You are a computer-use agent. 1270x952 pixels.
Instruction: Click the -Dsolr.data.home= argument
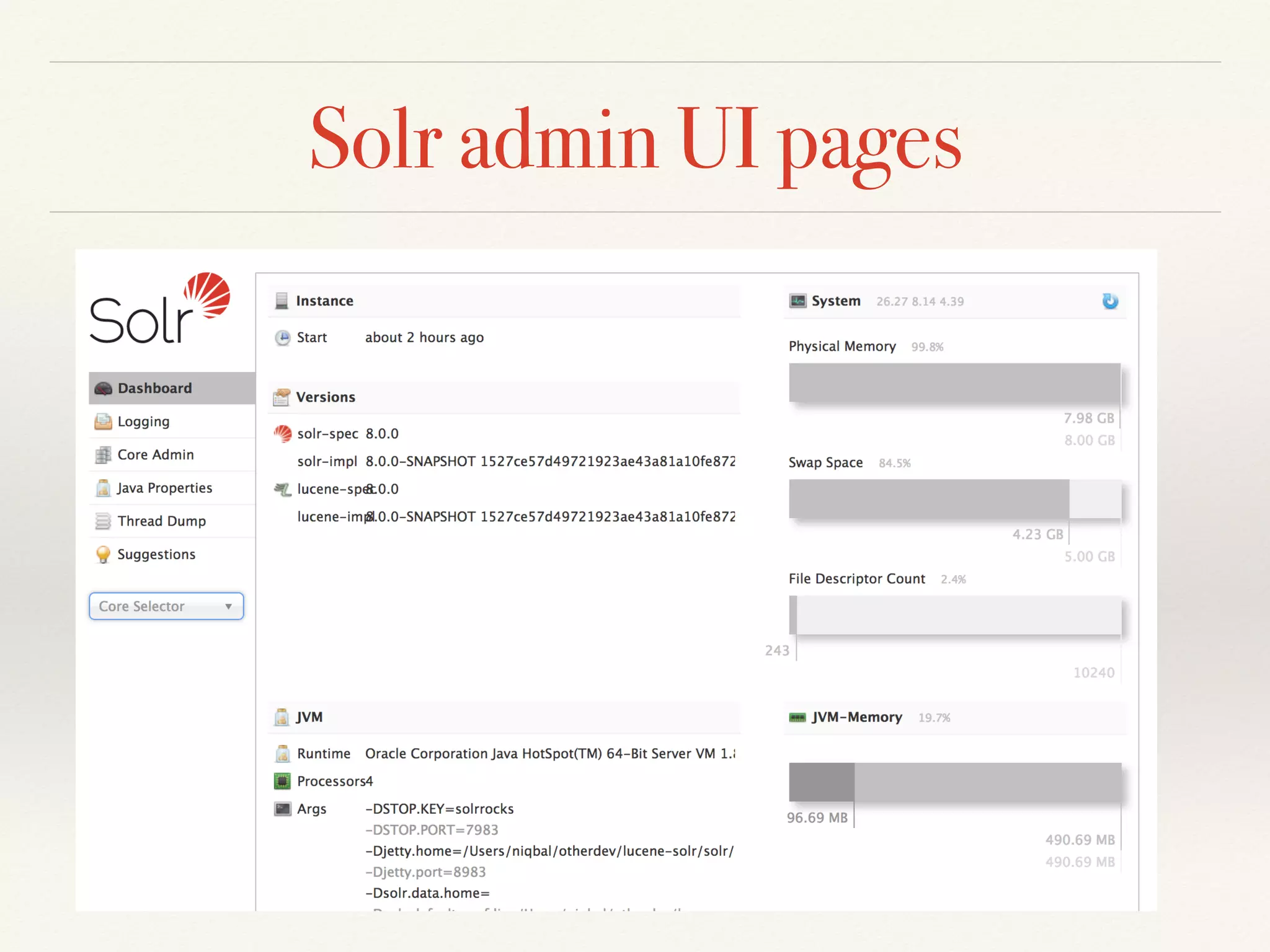427,893
